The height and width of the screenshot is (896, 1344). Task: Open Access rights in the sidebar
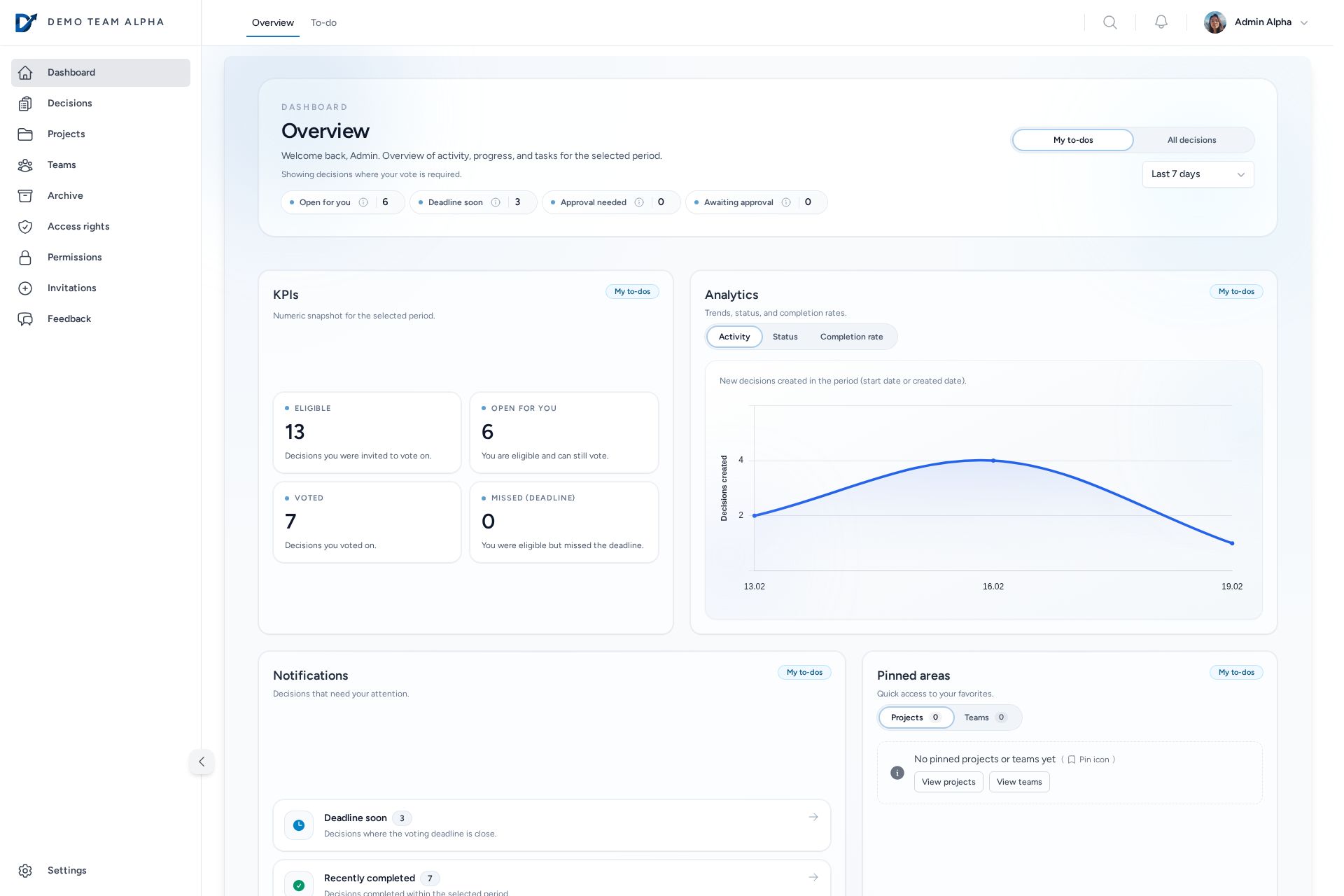(78, 226)
